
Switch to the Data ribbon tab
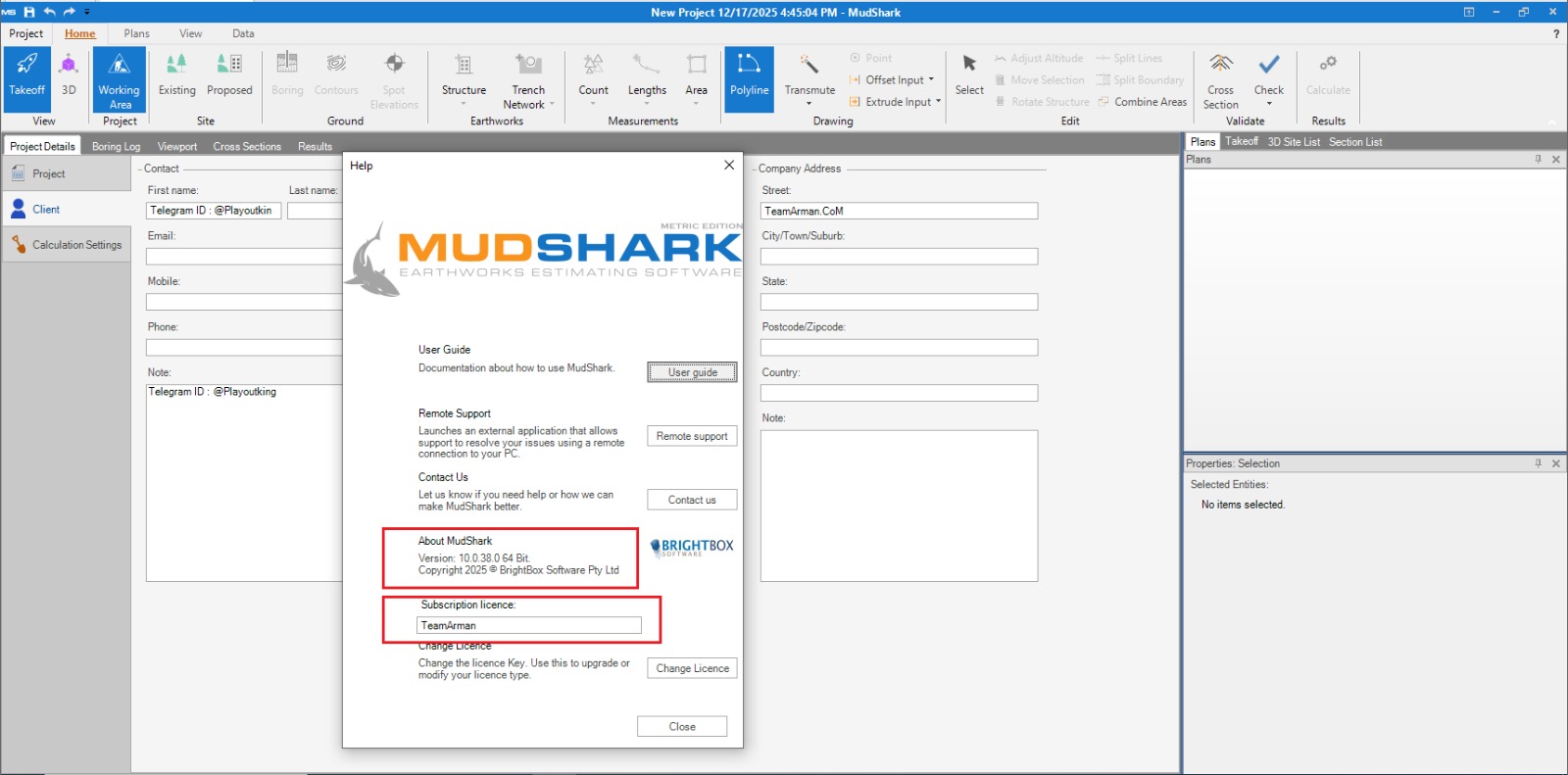pyautogui.click(x=243, y=33)
